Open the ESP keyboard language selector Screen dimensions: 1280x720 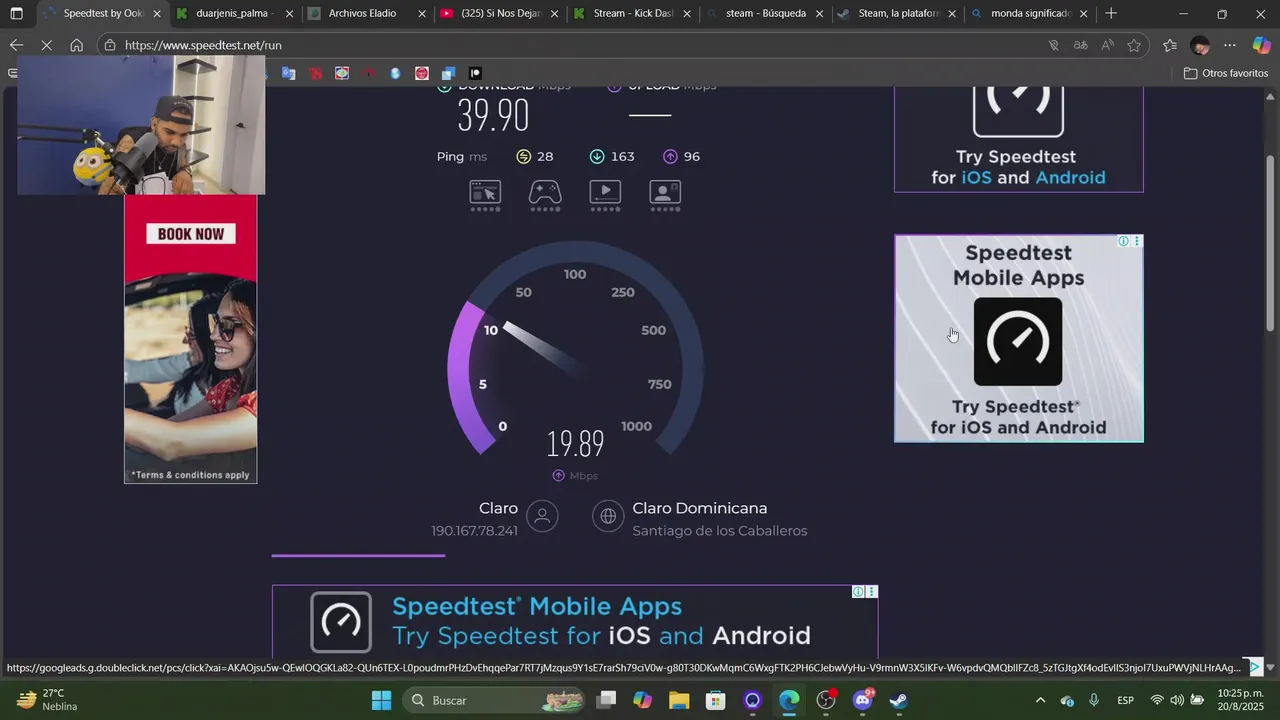click(x=1125, y=700)
